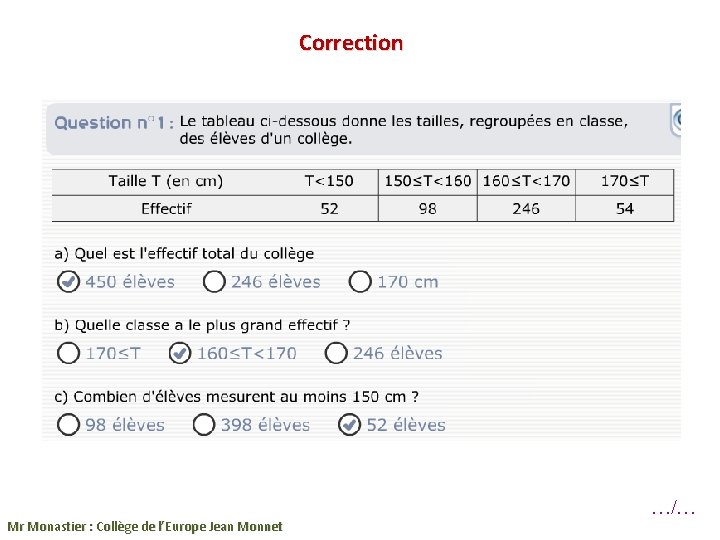Viewport: 720px width, 540px height.
Task: Click the '…/…' continuation marker
Action: [673, 509]
